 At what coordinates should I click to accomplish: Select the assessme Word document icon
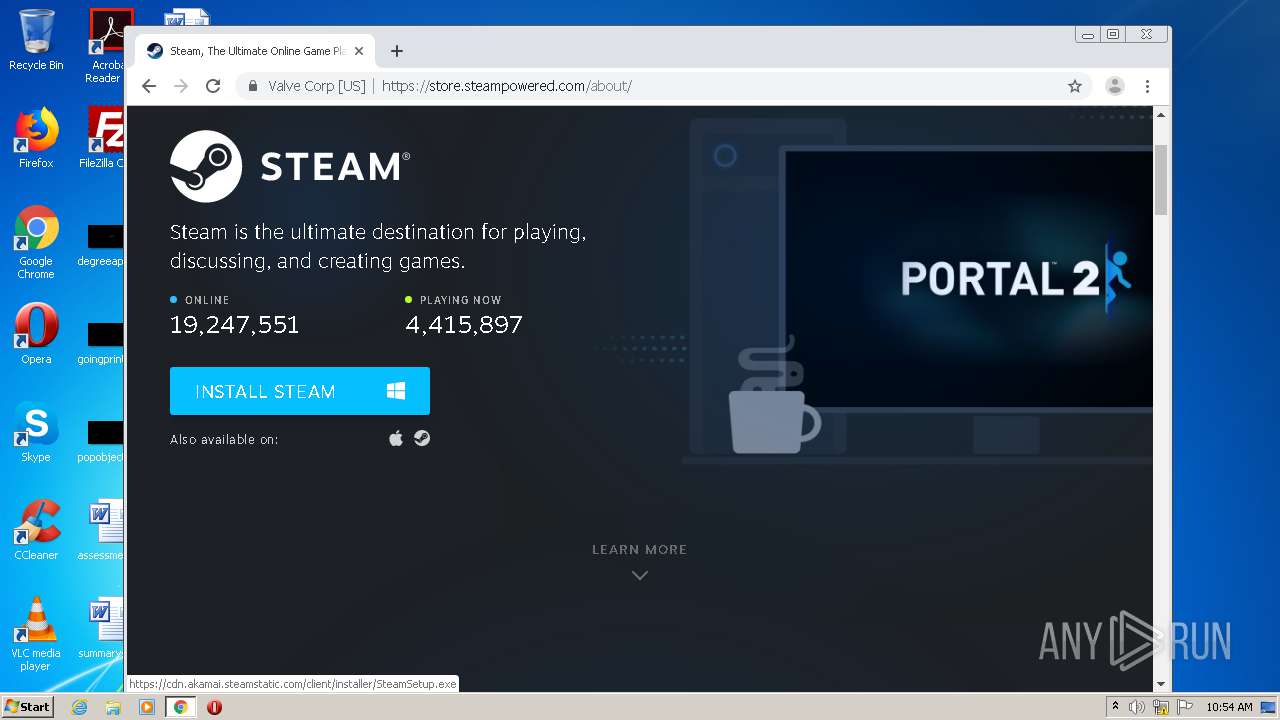tap(102, 530)
